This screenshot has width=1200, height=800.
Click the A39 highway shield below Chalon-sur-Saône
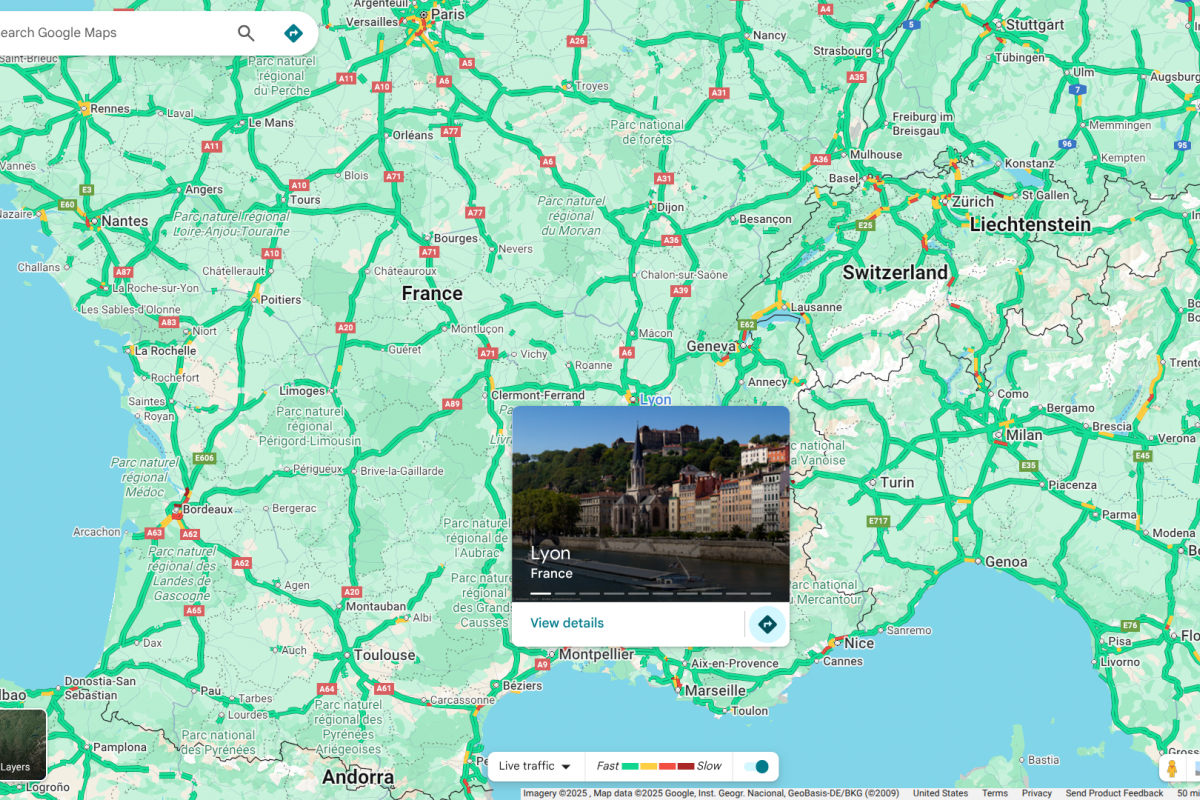pyautogui.click(x=681, y=291)
